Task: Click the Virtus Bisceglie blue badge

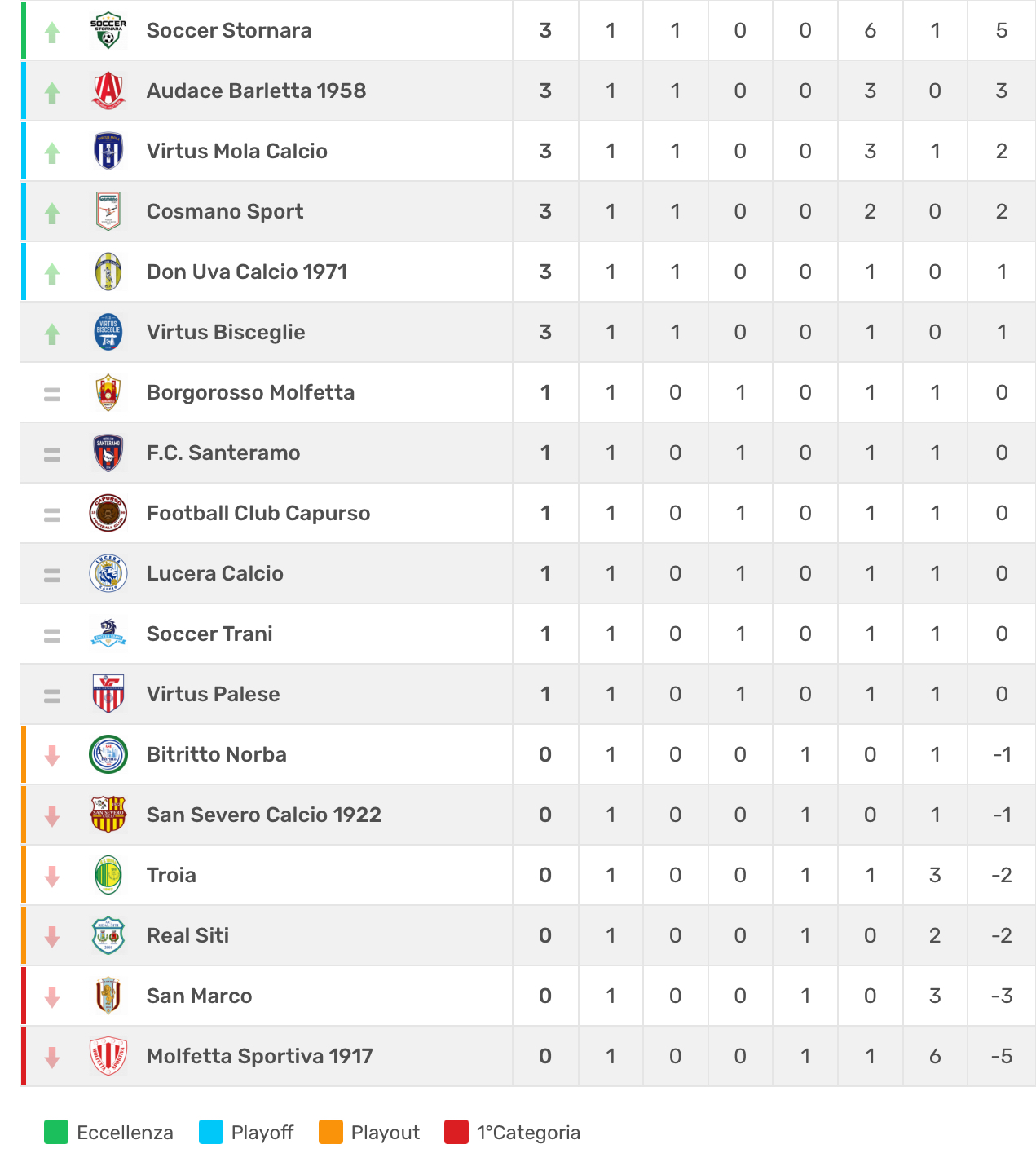Action: tap(108, 332)
